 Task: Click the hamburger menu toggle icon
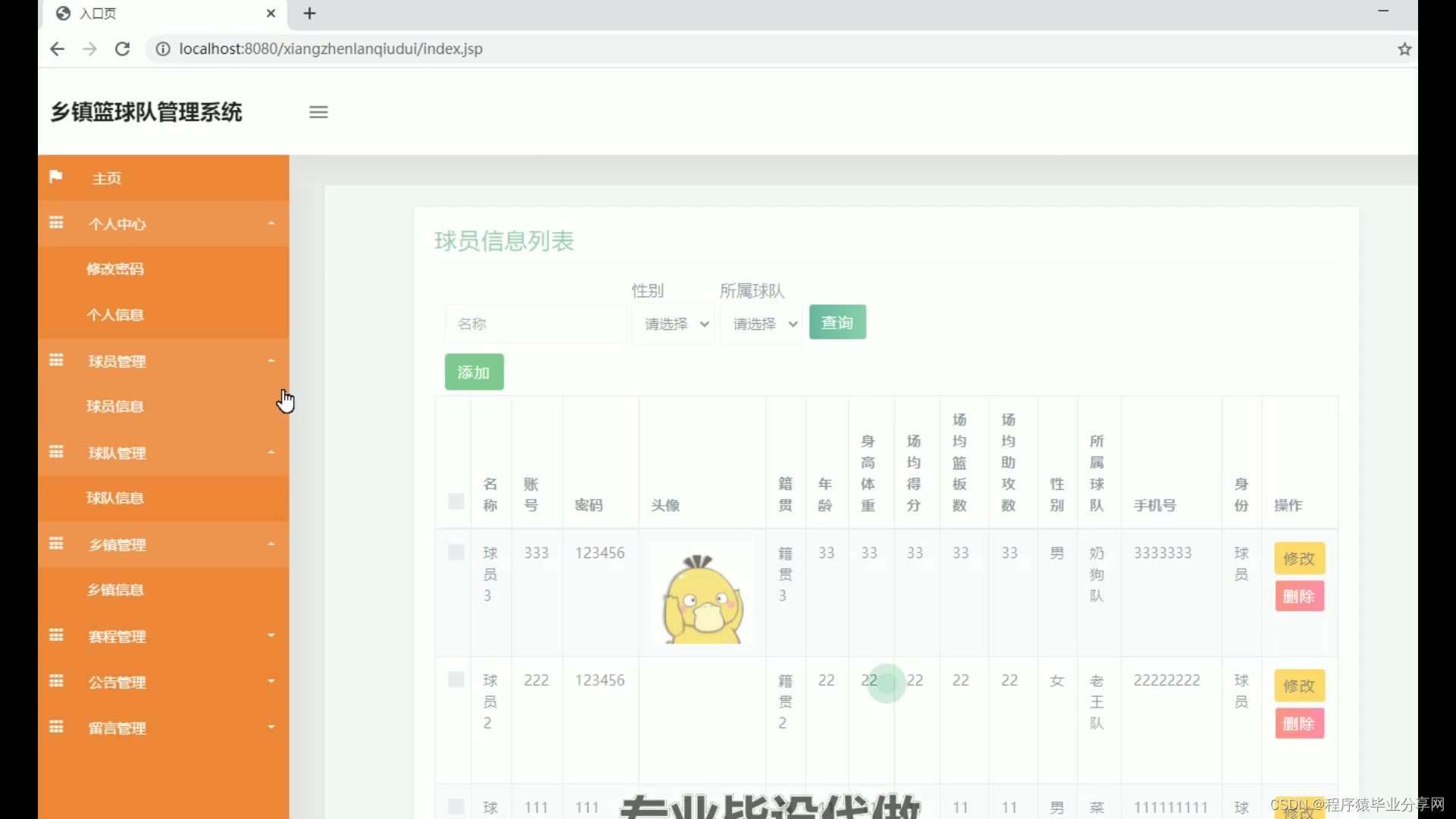[x=318, y=112]
